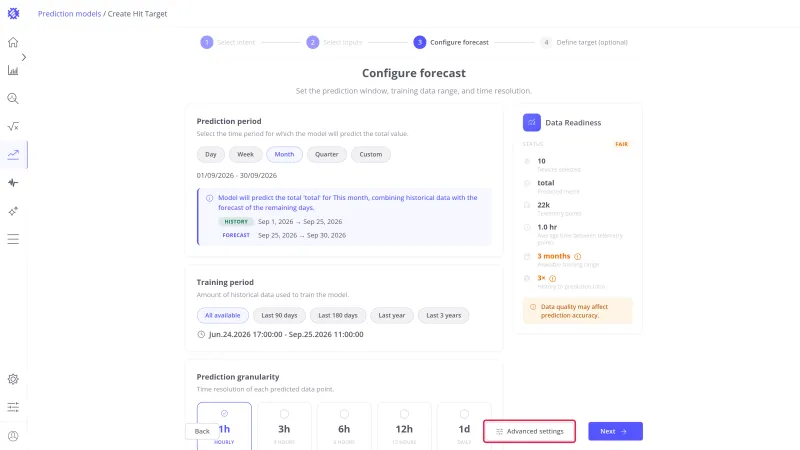Click info icon next to 3 months
Screen dimensions: 800x450
click(578, 257)
